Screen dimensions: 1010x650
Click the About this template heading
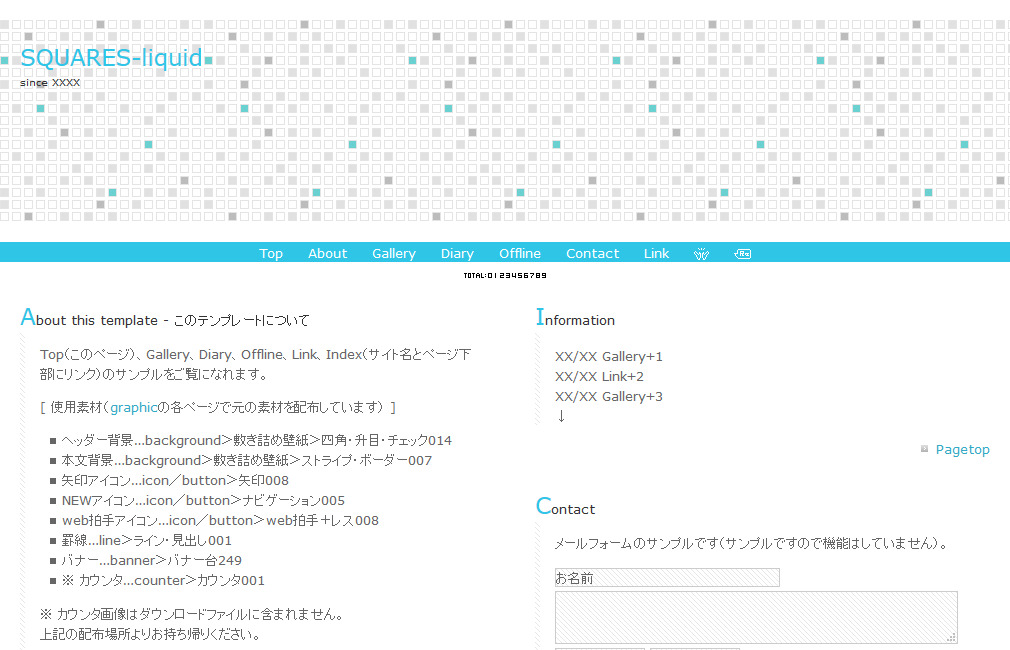point(165,320)
